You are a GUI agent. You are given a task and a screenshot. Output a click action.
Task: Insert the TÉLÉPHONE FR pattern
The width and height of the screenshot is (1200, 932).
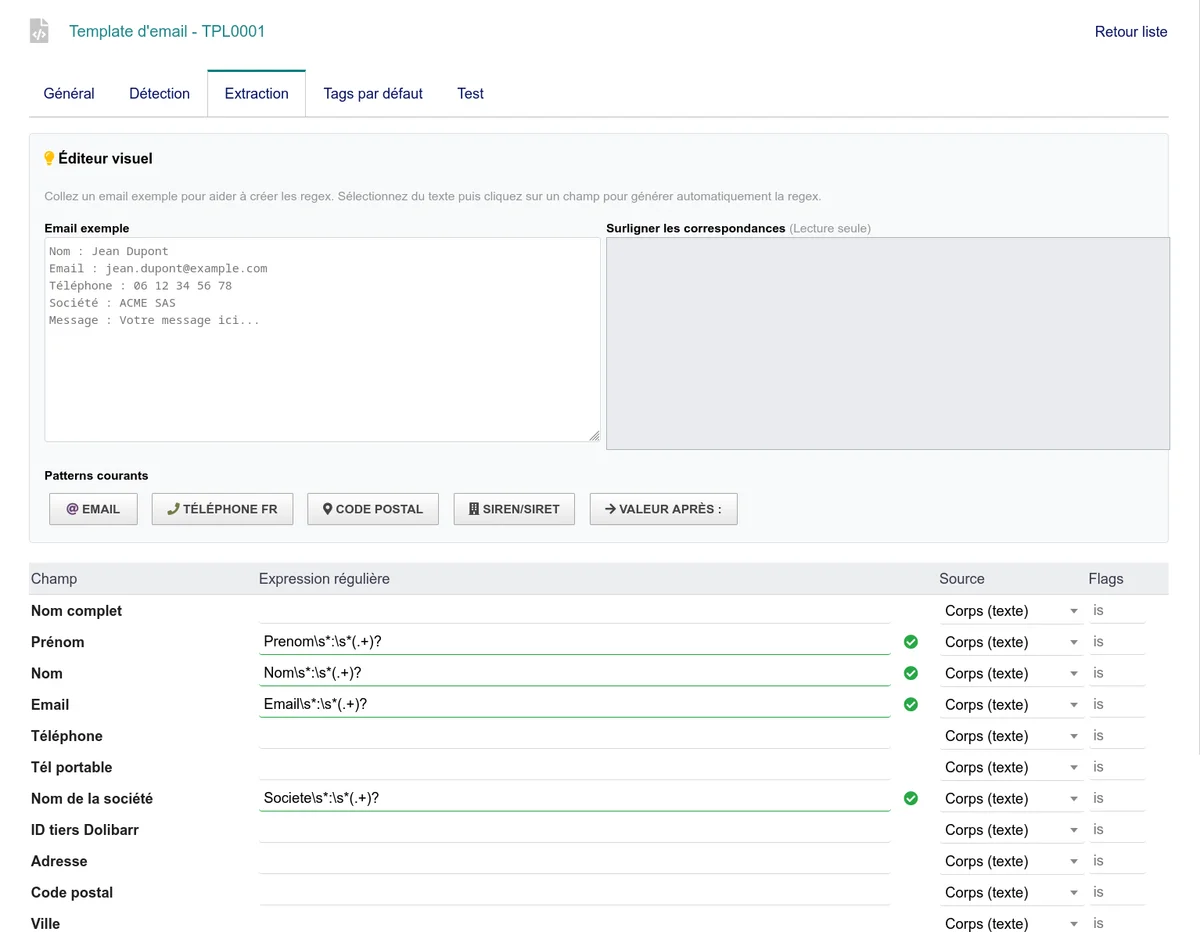[222, 509]
